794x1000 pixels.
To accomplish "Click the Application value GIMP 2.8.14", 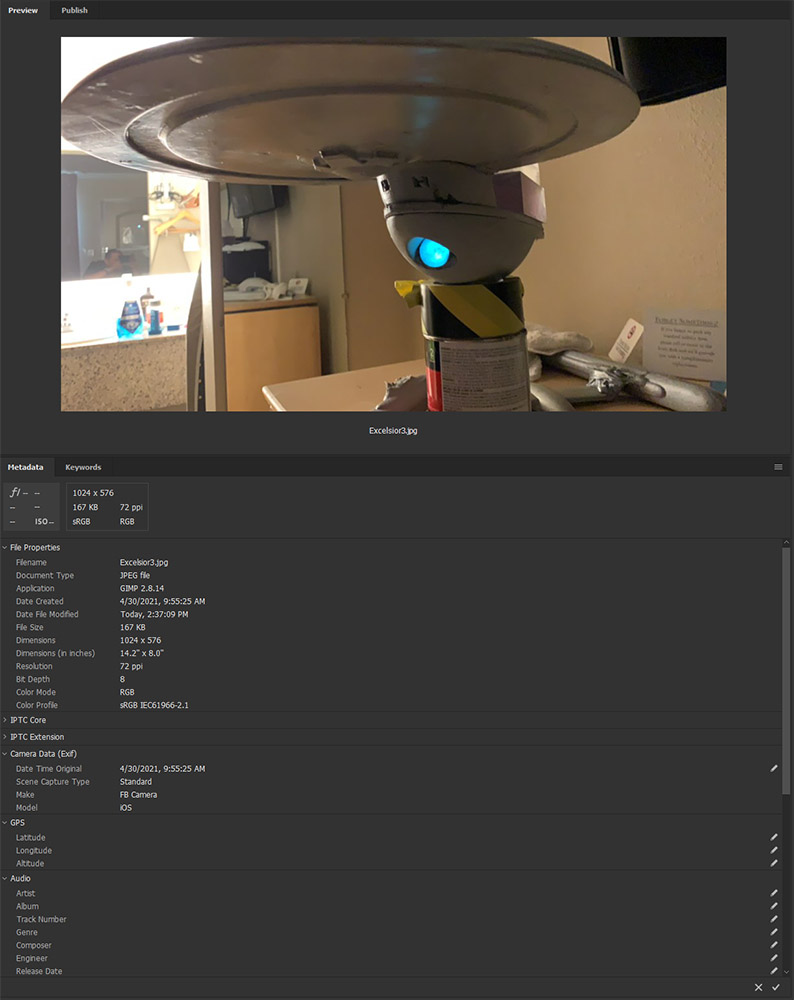I will (142, 588).
